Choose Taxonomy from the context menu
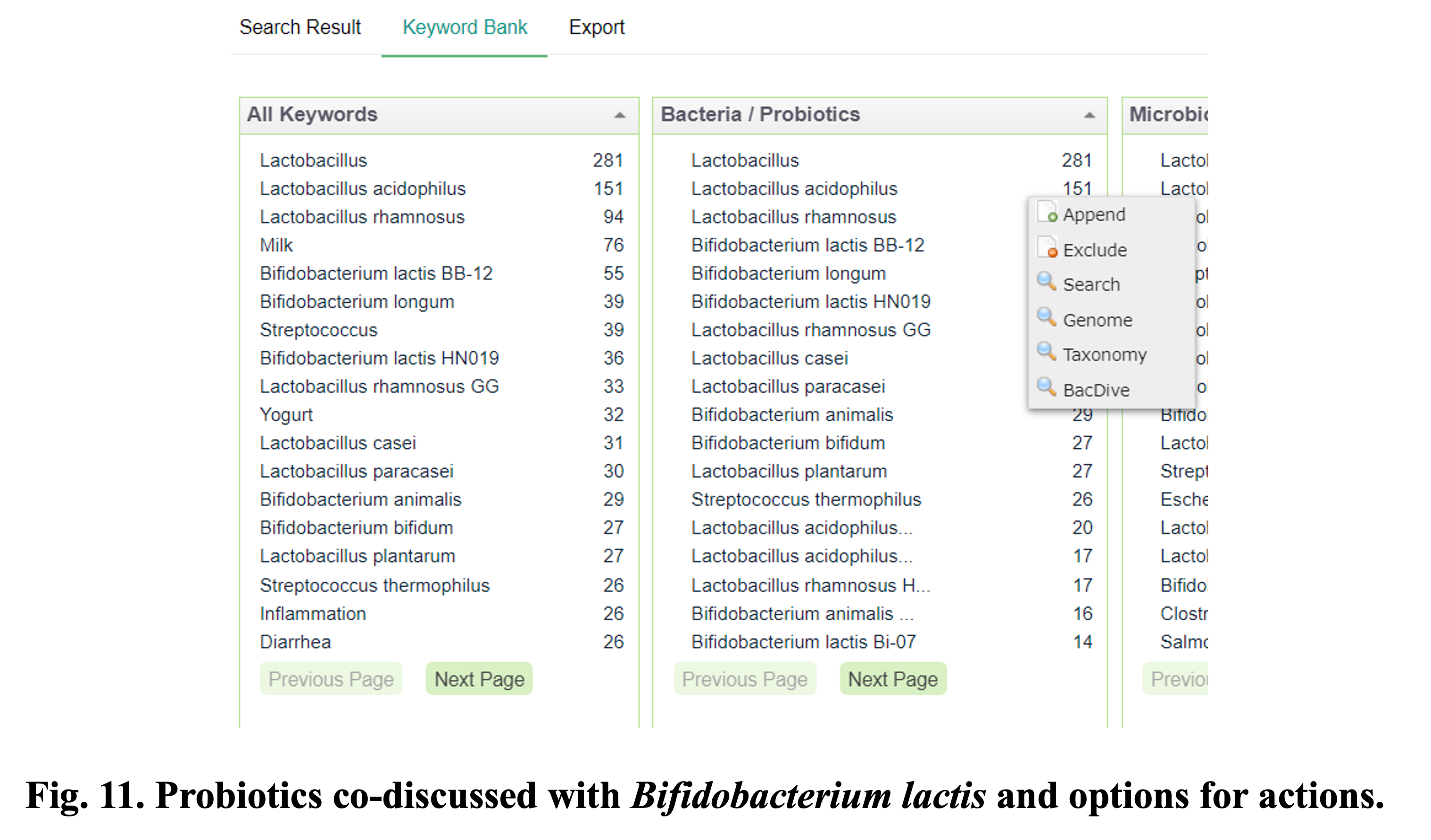The width and height of the screenshot is (1431, 840). [x=1105, y=355]
